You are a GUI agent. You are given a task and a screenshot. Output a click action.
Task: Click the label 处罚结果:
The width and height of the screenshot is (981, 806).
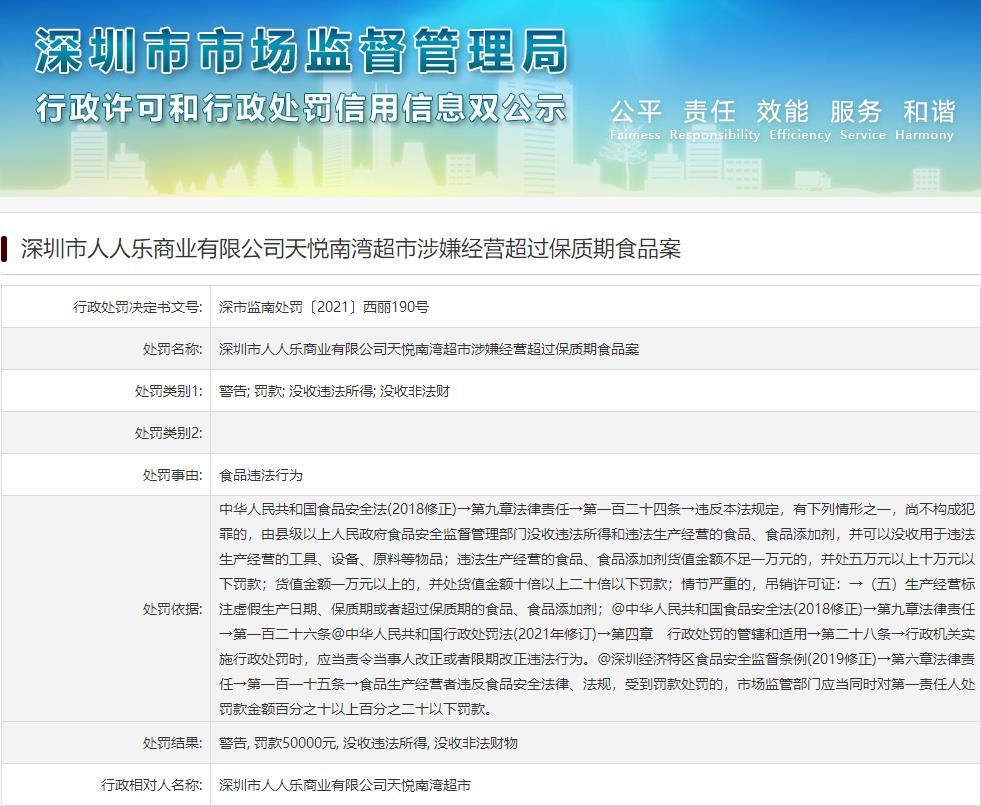[172, 742]
